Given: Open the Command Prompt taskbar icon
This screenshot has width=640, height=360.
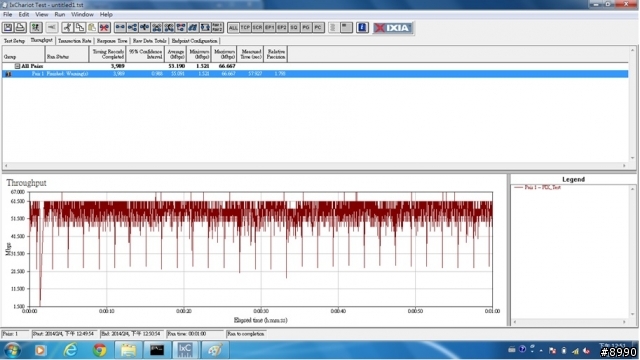Looking at the screenshot, I should point(157,350).
